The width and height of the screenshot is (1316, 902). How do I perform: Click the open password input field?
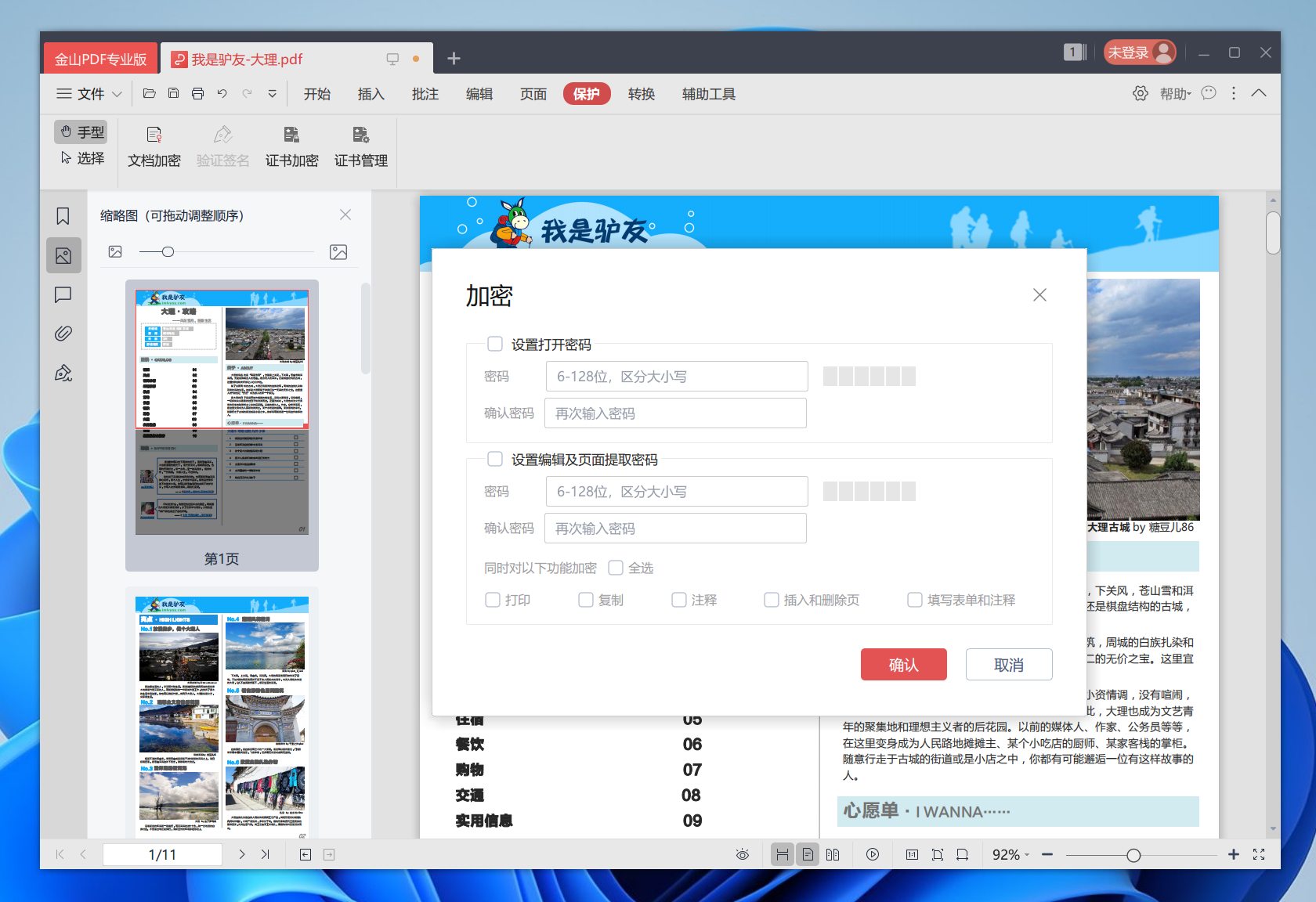(677, 376)
